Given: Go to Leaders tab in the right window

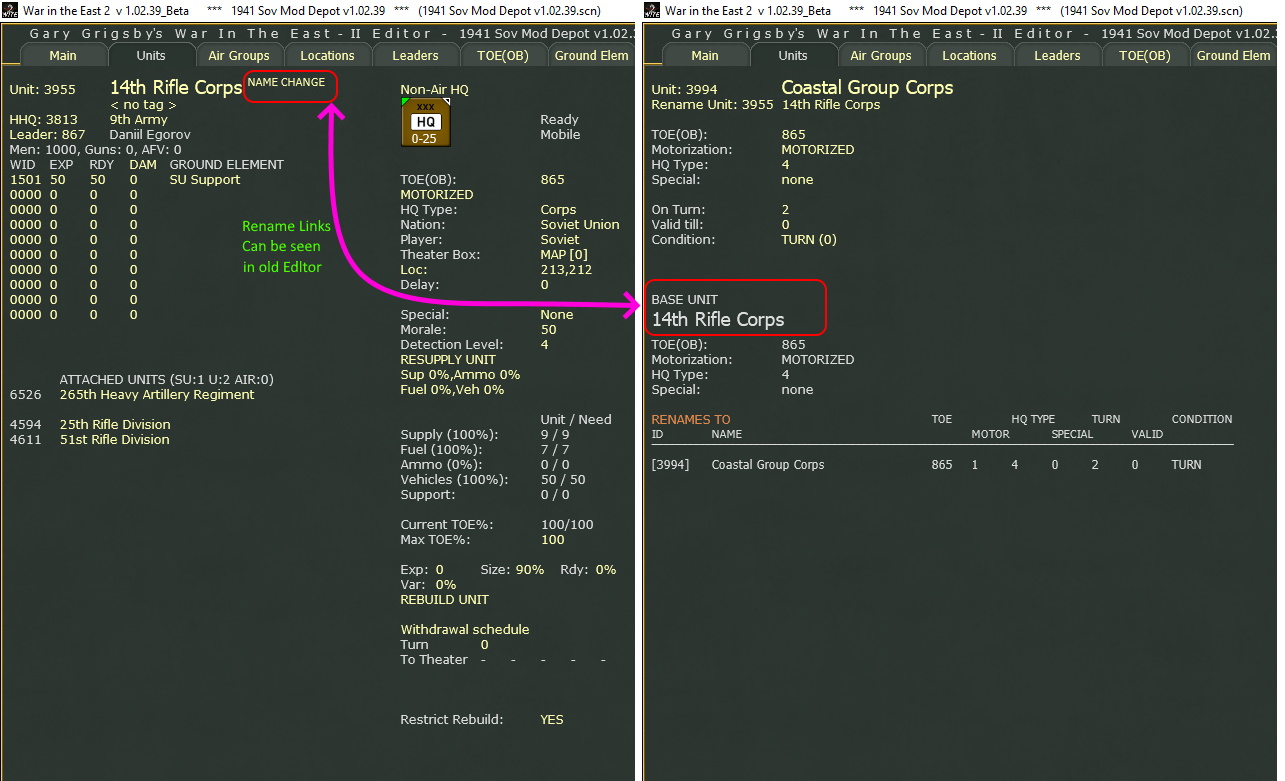Looking at the screenshot, I should pyautogui.click(x=1057, y=56).
